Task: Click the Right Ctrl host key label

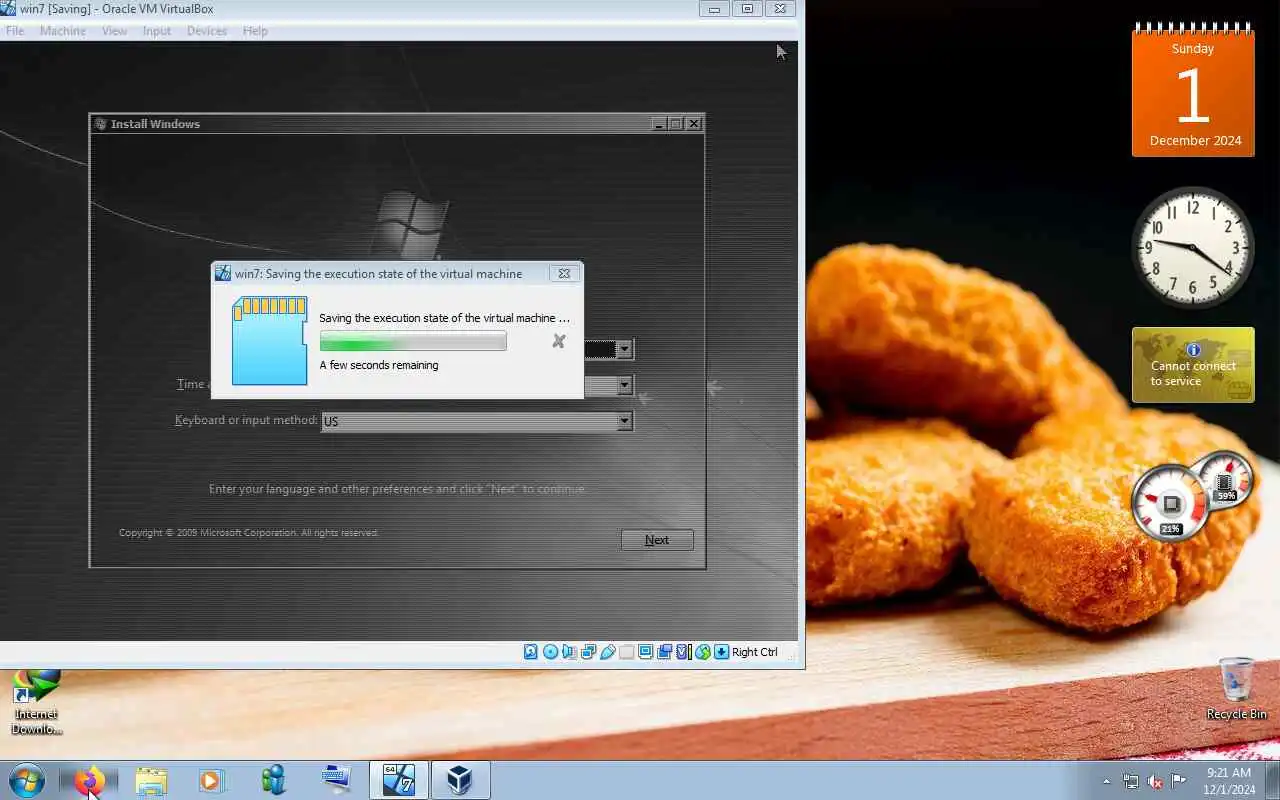Action: click(x=755, y=652)
